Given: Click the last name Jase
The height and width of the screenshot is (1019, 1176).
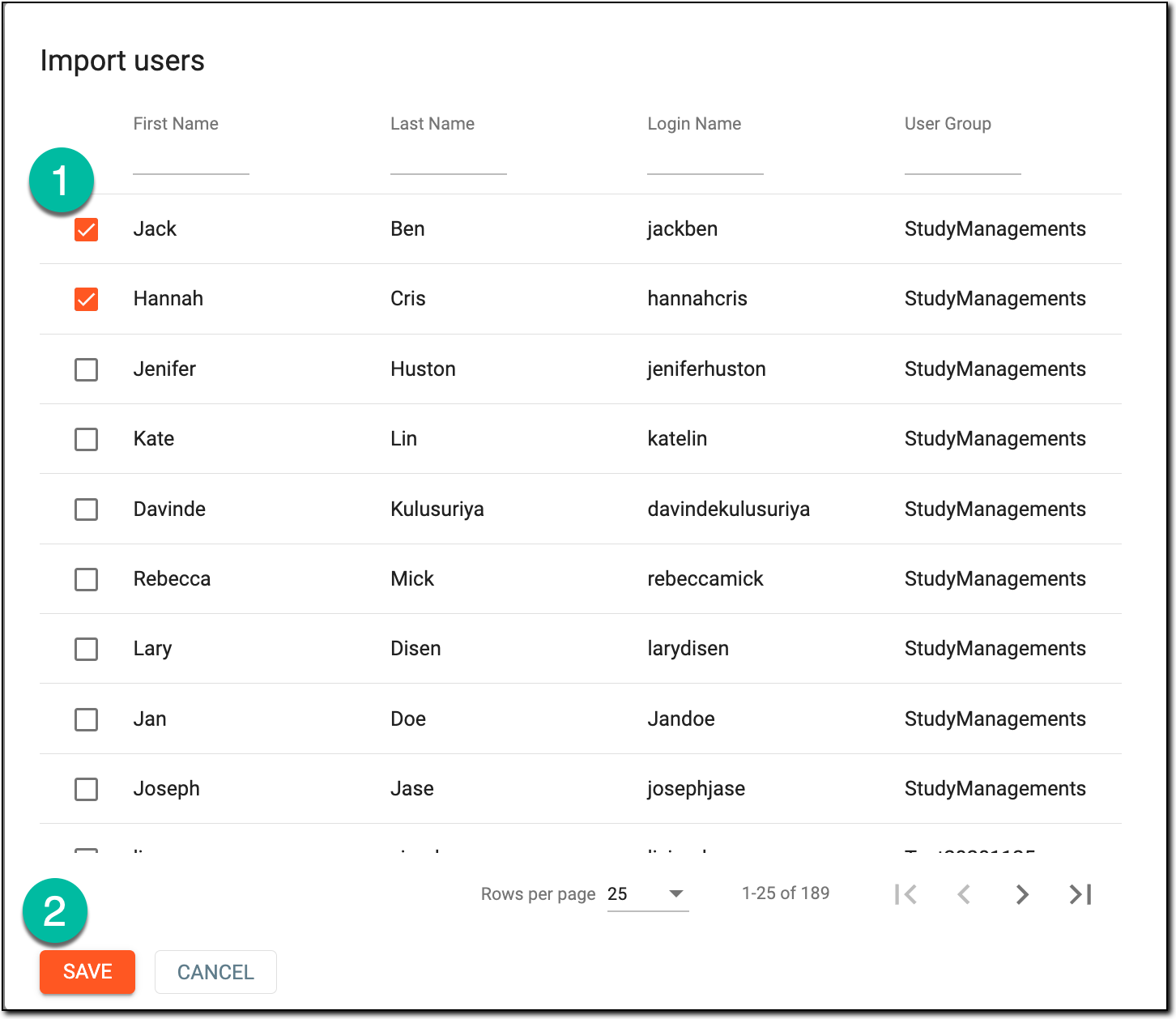Looking at the screenshot, I should point(412,789).
